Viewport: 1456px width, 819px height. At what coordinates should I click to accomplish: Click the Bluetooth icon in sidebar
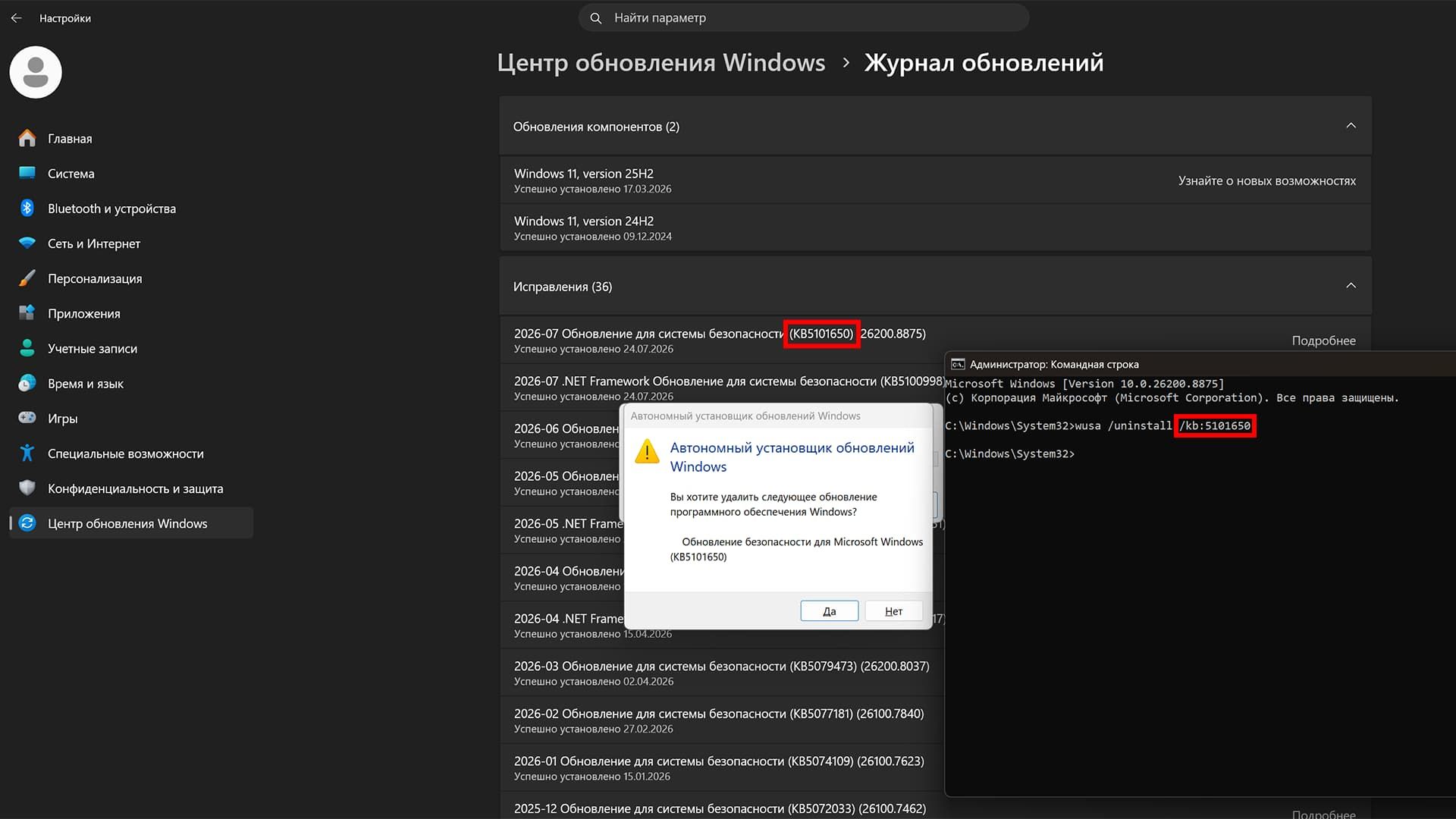[27, 208]
